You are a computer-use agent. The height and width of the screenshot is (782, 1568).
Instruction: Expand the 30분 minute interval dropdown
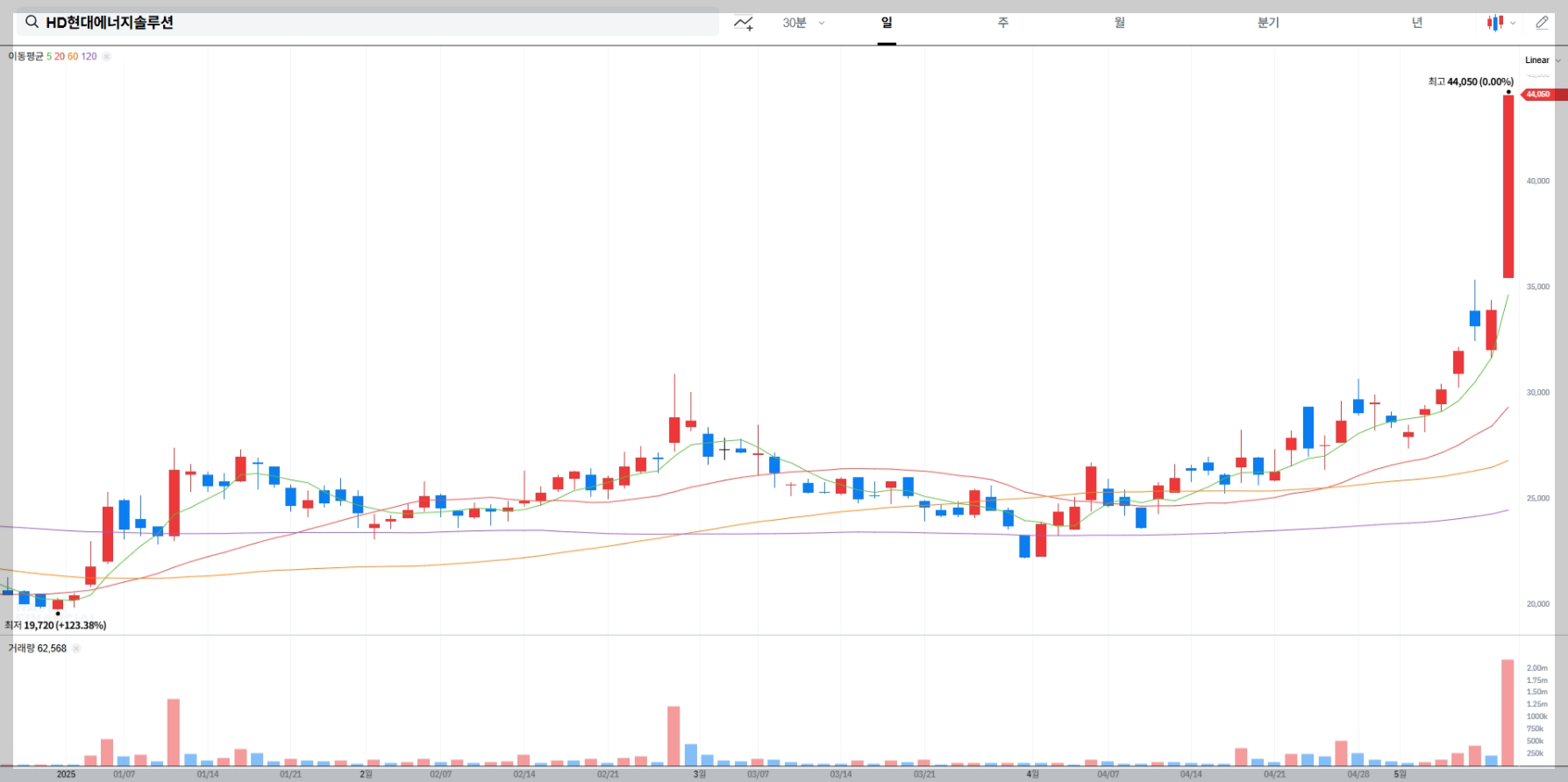click(x=803, y=23)
